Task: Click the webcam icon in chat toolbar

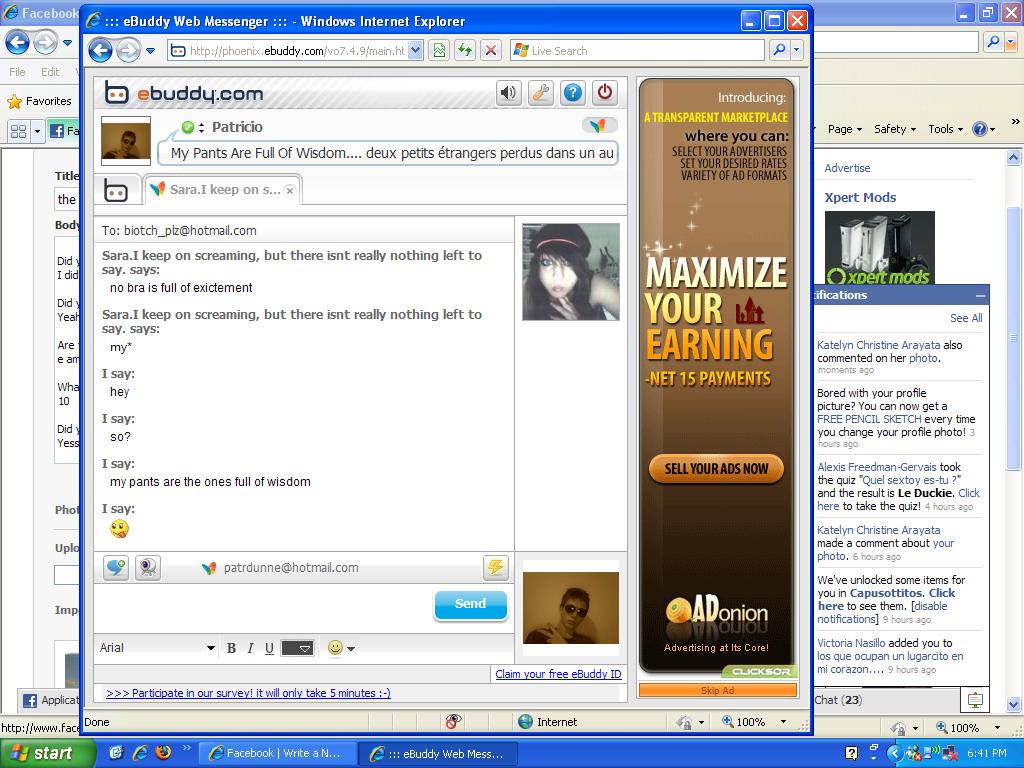Action: tap(148, 567)
